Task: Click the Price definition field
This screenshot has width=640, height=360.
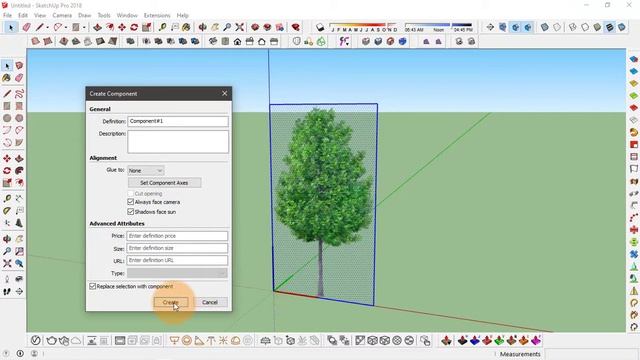Action: coord(177,236)
